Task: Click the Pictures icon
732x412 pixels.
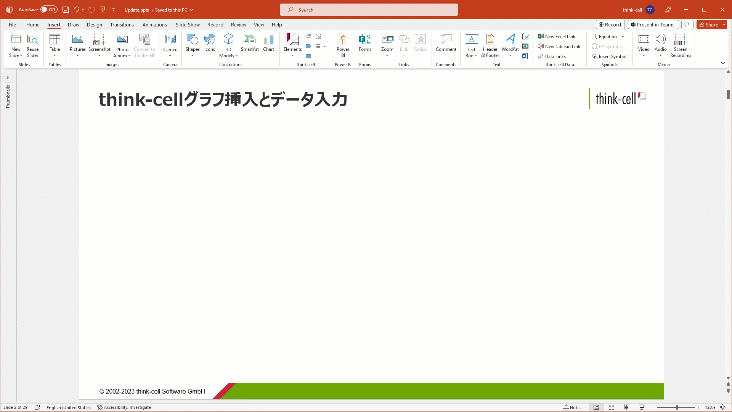Action: pos(77,39)
